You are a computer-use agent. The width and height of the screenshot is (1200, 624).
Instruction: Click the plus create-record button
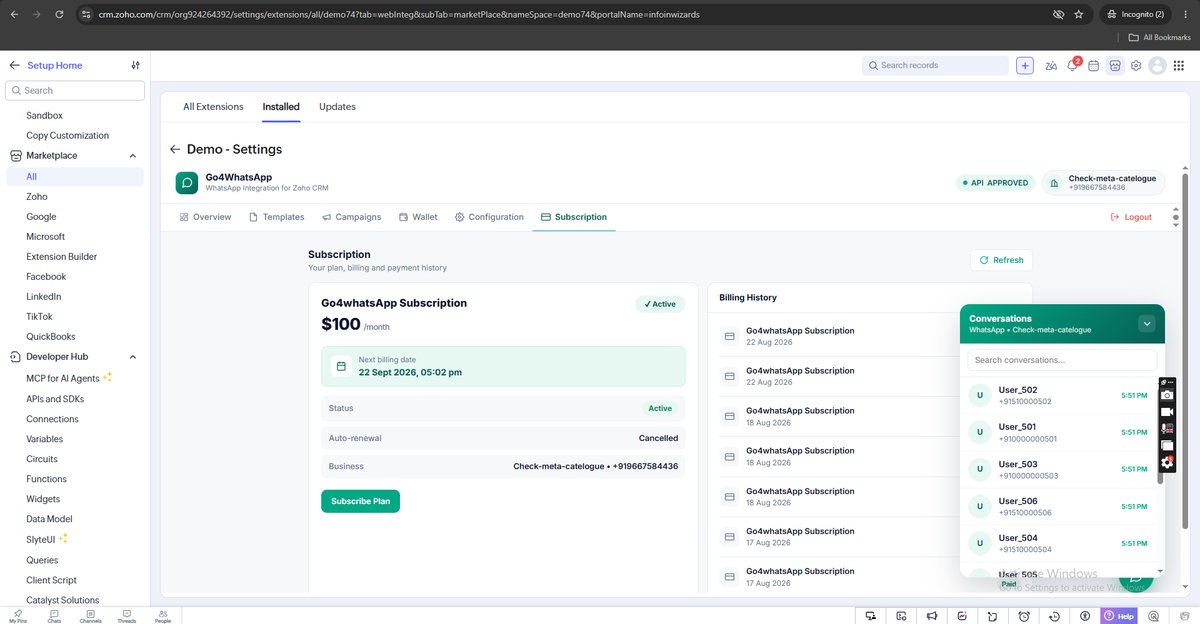[x=1025, y=66]
